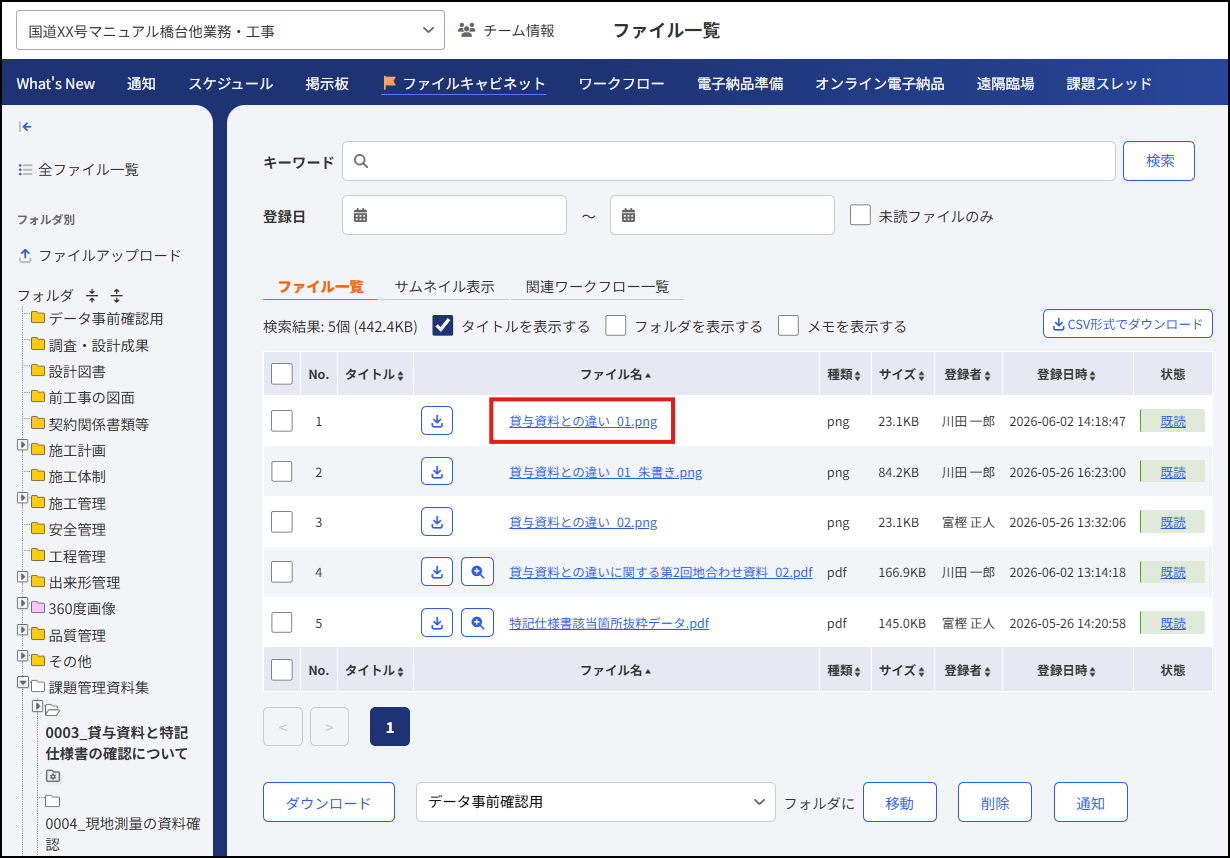Open 遠隔臨場 in the nav bar
Image resolution: width=1230 pixels, height=858 pixels.
1005,84
